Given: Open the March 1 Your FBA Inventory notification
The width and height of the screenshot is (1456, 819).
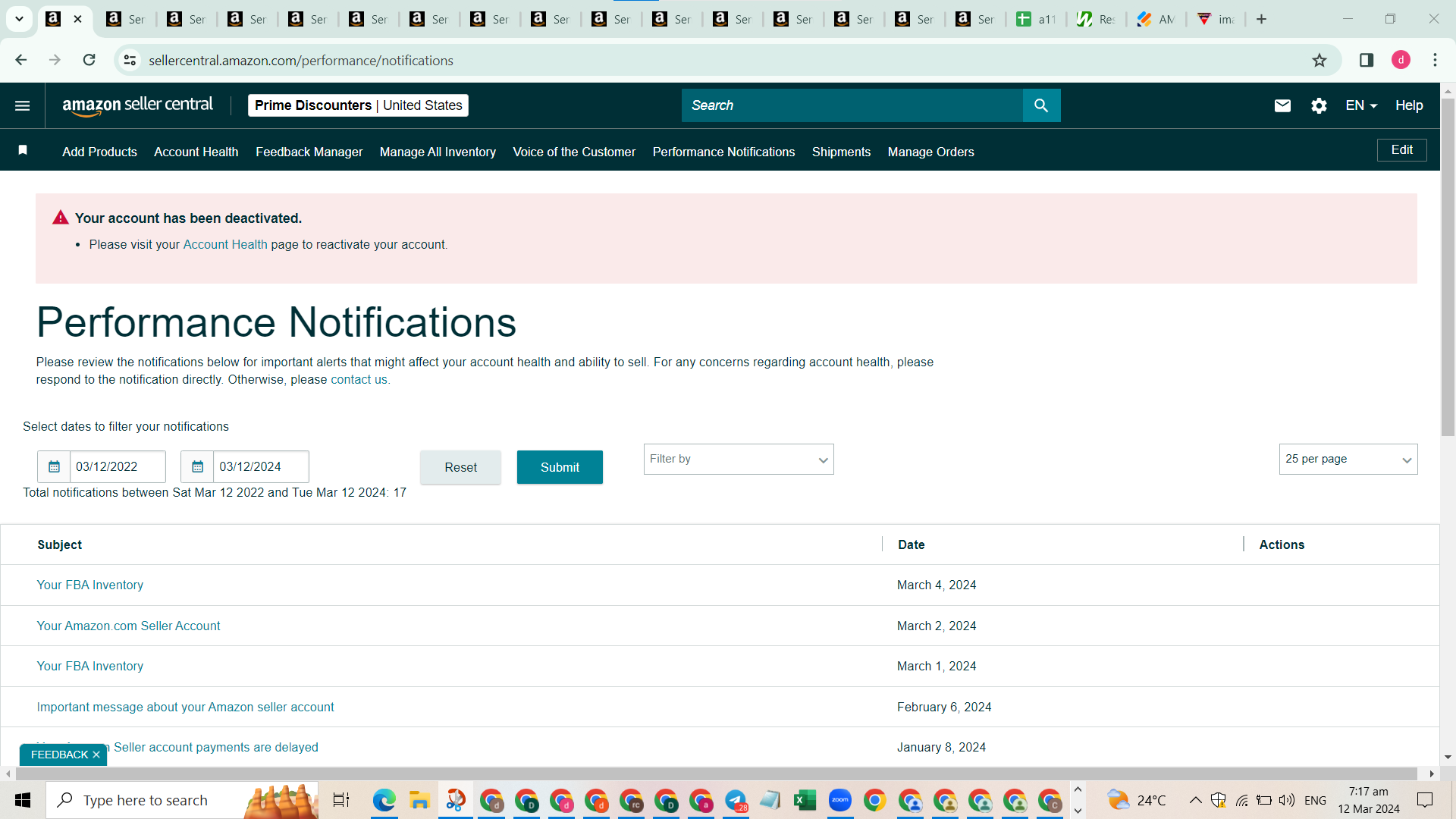Looking at the screenshot, I should coord(90,666).
